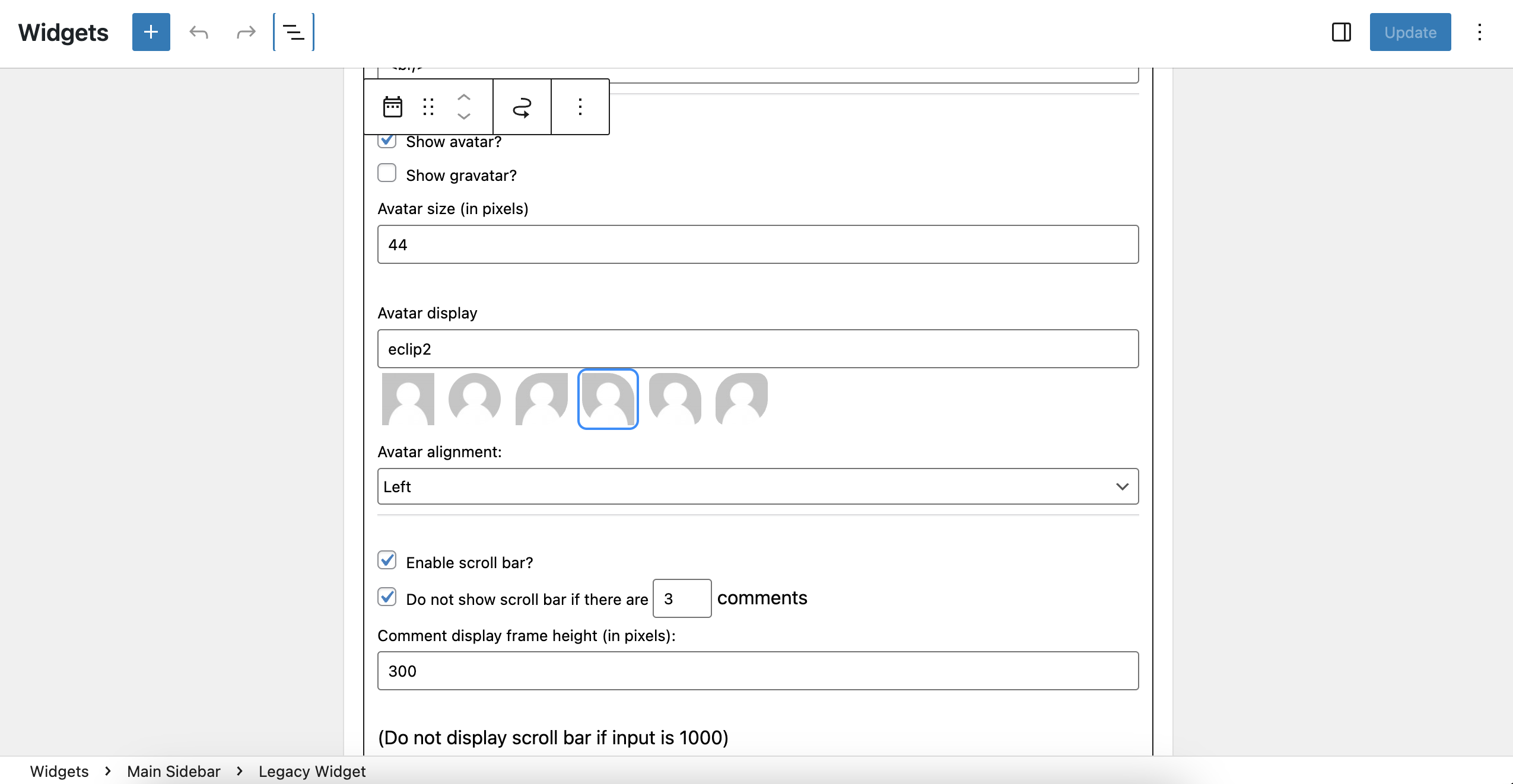The width and height of the screenshot is (1513, 784).
Task: Click the Update button
Action: (x=1410, y=32)
